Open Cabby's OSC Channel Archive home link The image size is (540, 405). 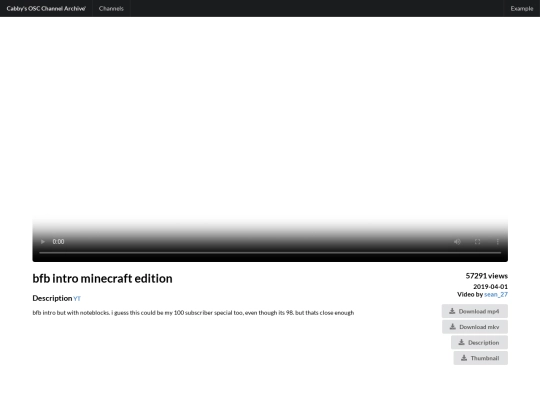pyautogui.click(x=46, y=9)
